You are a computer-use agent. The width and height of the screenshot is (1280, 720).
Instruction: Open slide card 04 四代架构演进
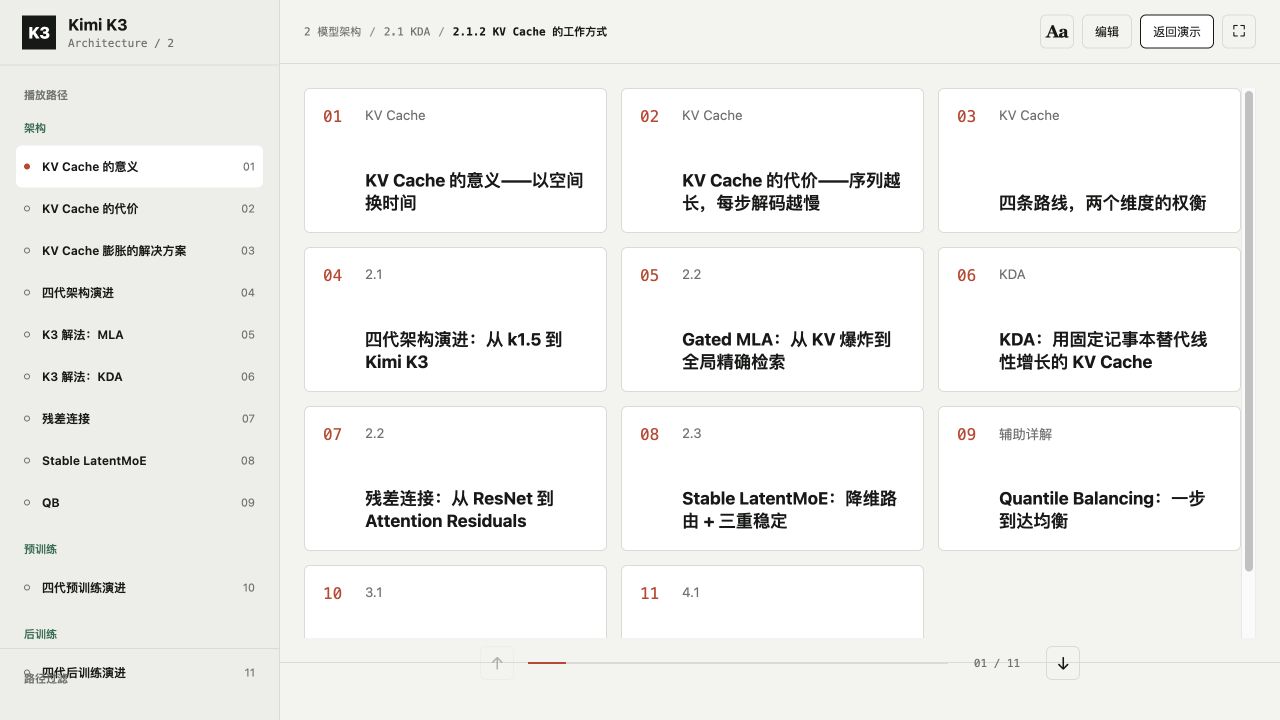click(x=455, y=319)
